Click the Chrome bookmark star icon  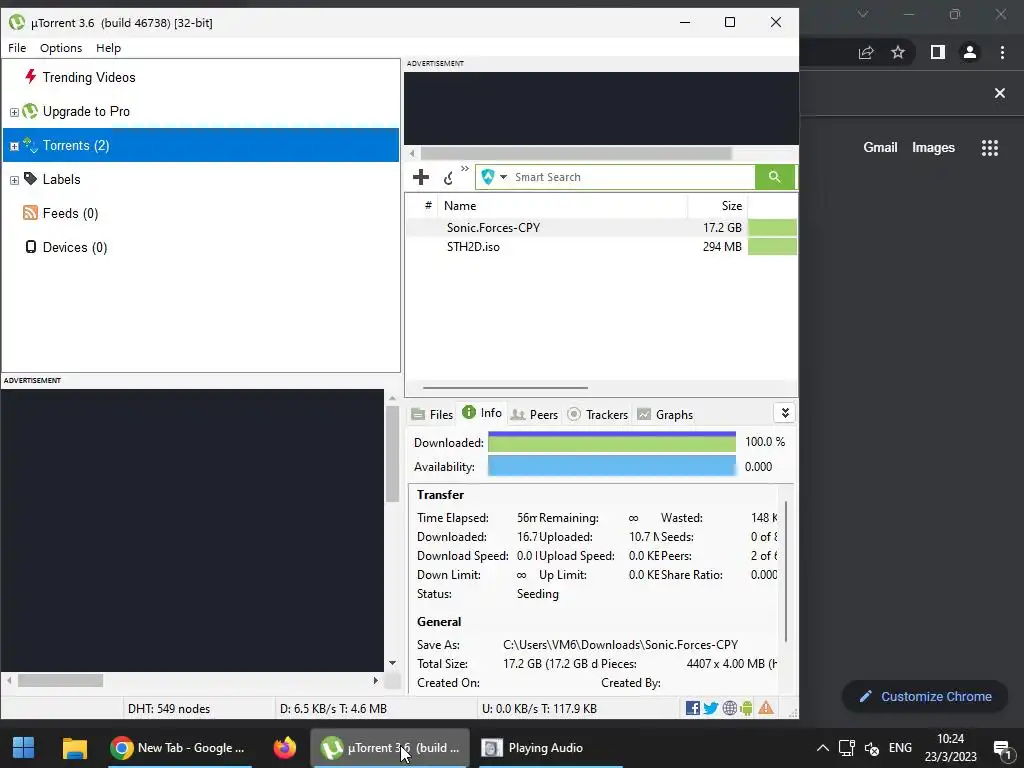click(898, 52)
